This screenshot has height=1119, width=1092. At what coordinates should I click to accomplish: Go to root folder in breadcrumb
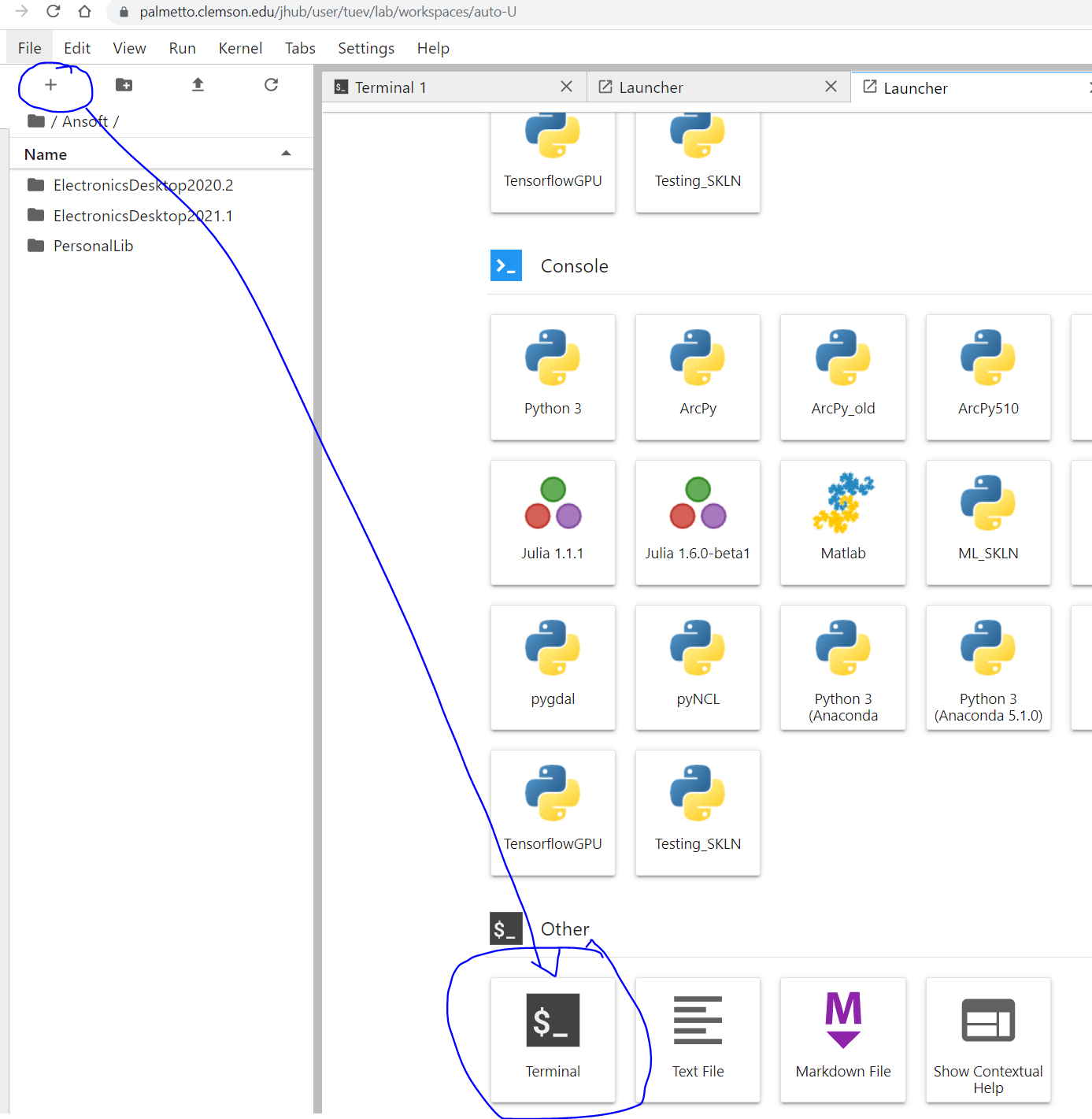35,121
